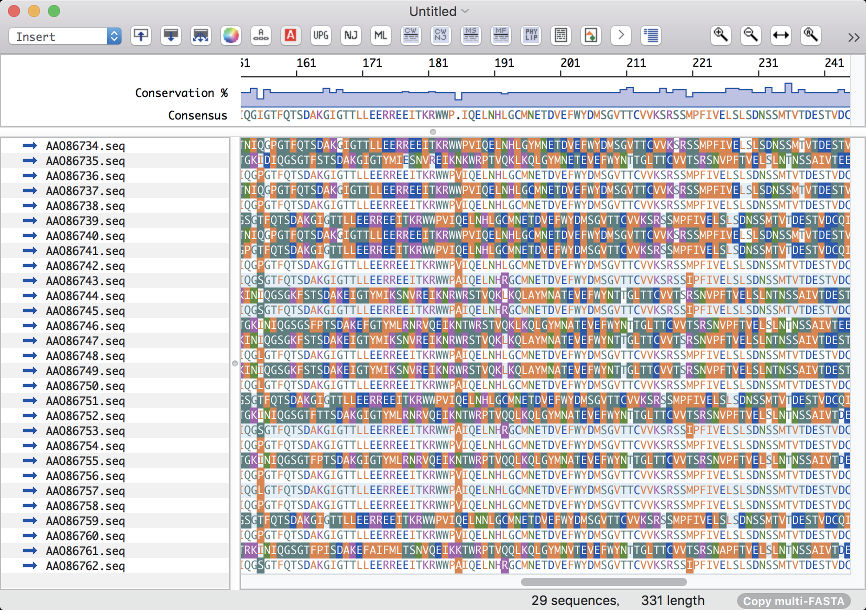
Task: Click the fit-to-width double arrow icon
Action: coord(781,36)
